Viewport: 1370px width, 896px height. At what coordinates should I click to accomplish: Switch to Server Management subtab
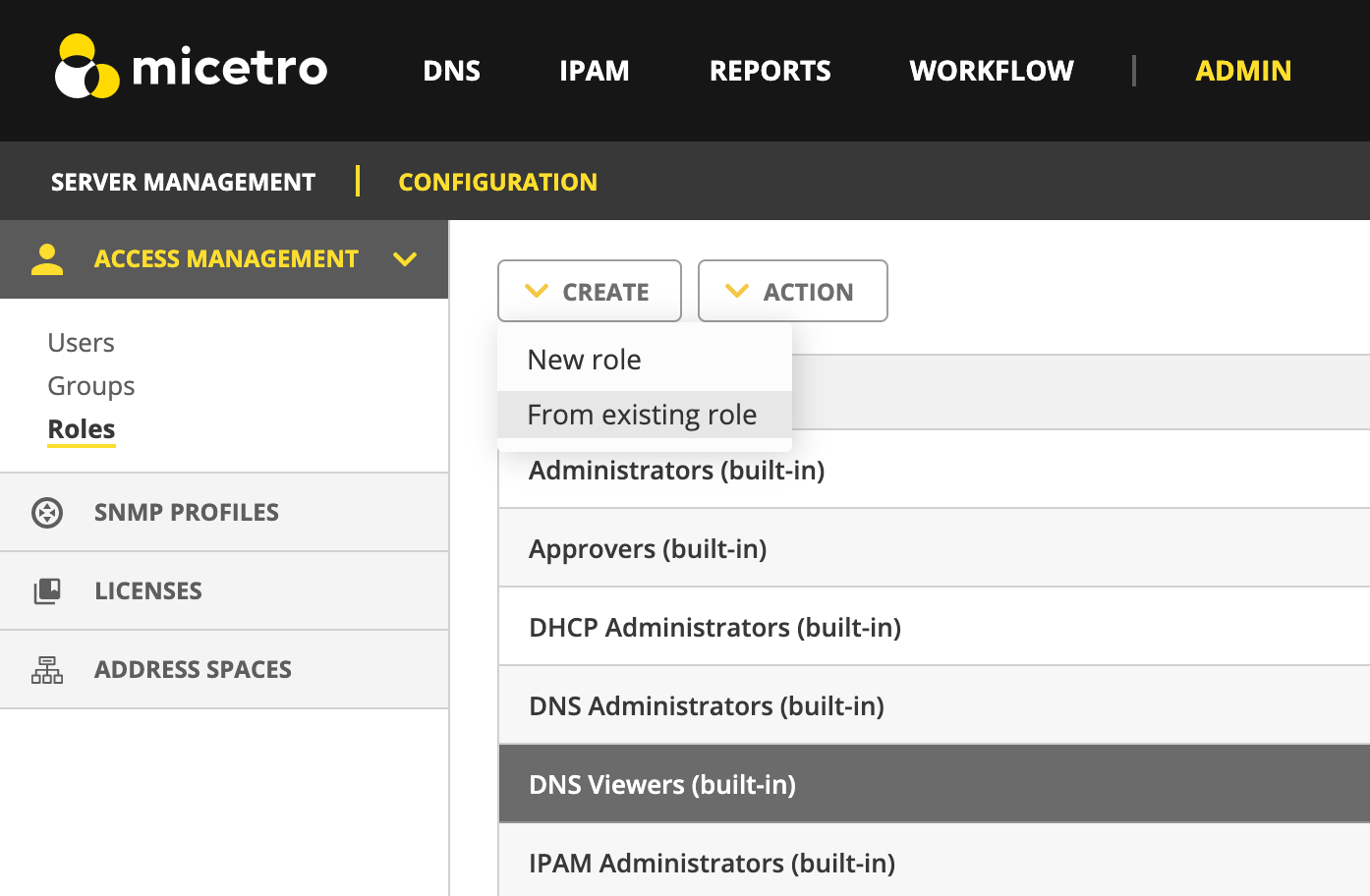click(183, 182)
